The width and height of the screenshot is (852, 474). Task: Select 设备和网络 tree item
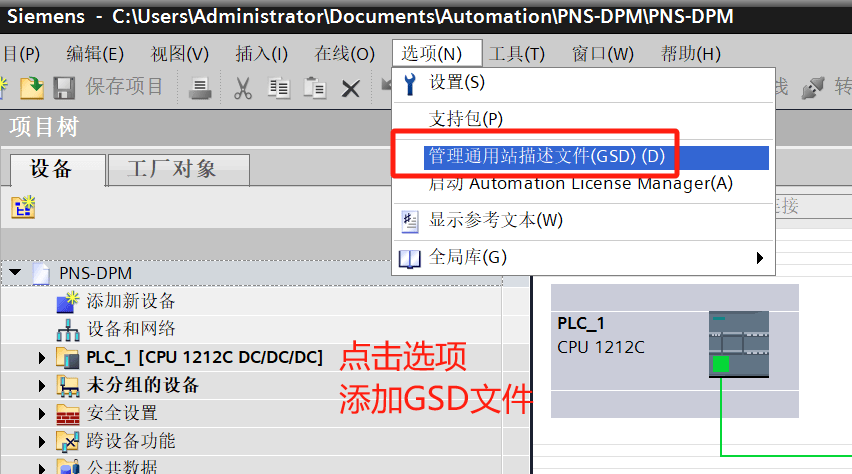[x=130, y=329]
